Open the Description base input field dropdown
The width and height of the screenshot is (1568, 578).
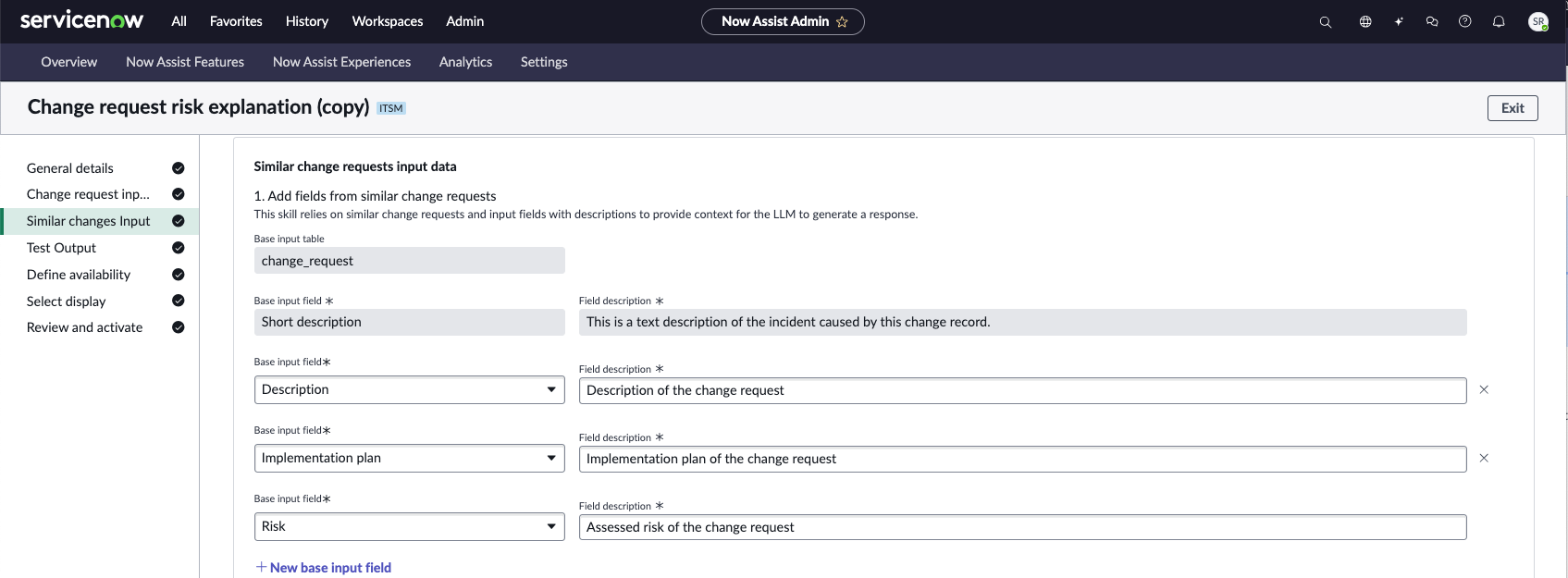coord(409,389)
